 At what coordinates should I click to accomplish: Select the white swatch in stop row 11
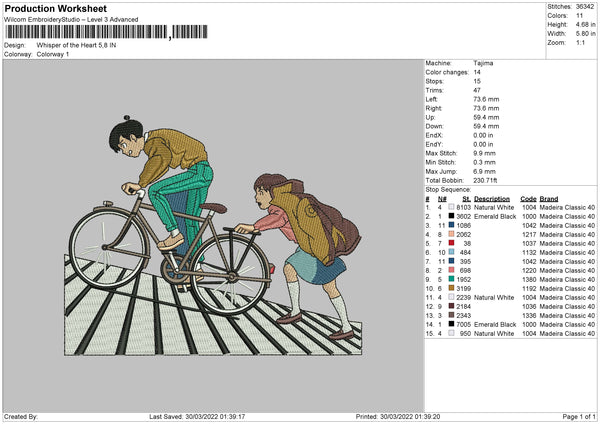[x=452, y=297]
